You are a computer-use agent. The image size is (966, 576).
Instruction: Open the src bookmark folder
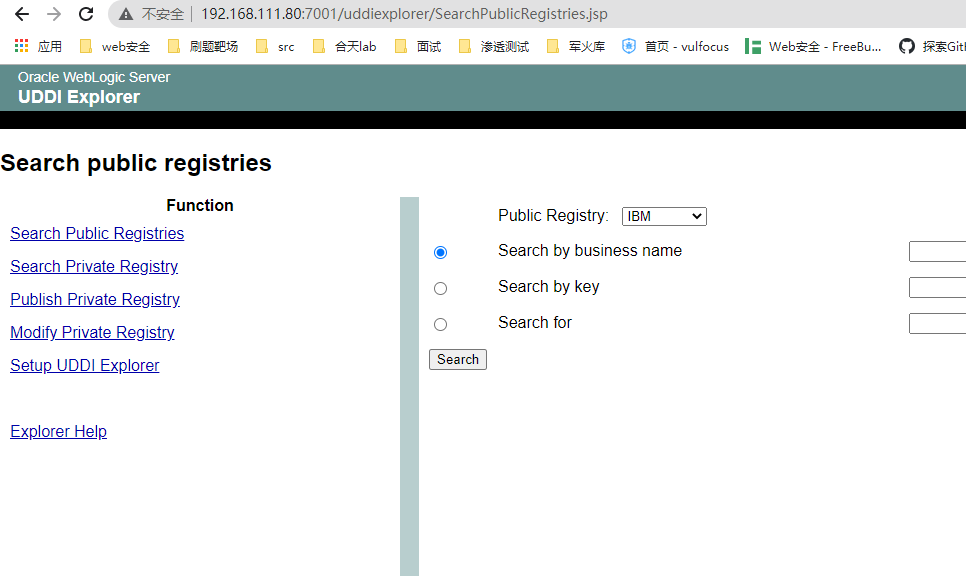[275, 46]
